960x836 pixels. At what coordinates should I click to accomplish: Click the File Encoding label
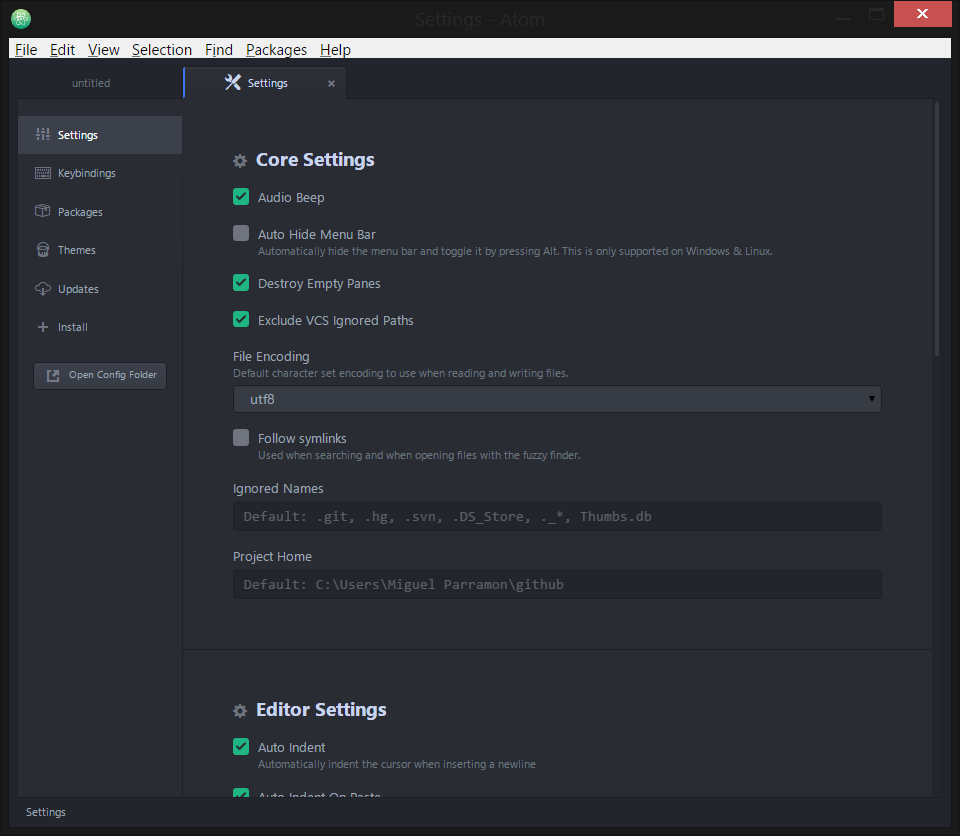coord(271,356)
